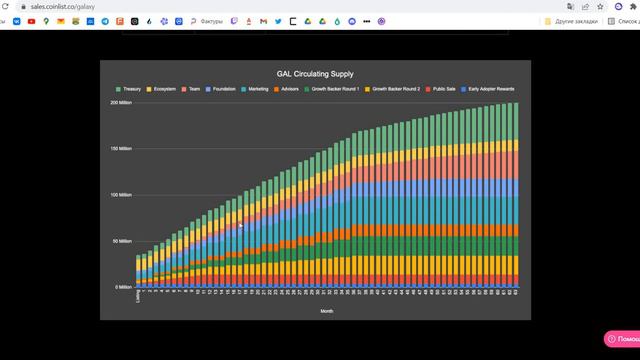This screenshot has height=360, width=640.
Task: Click the 0 Million axis label
Action: [123, 287]
